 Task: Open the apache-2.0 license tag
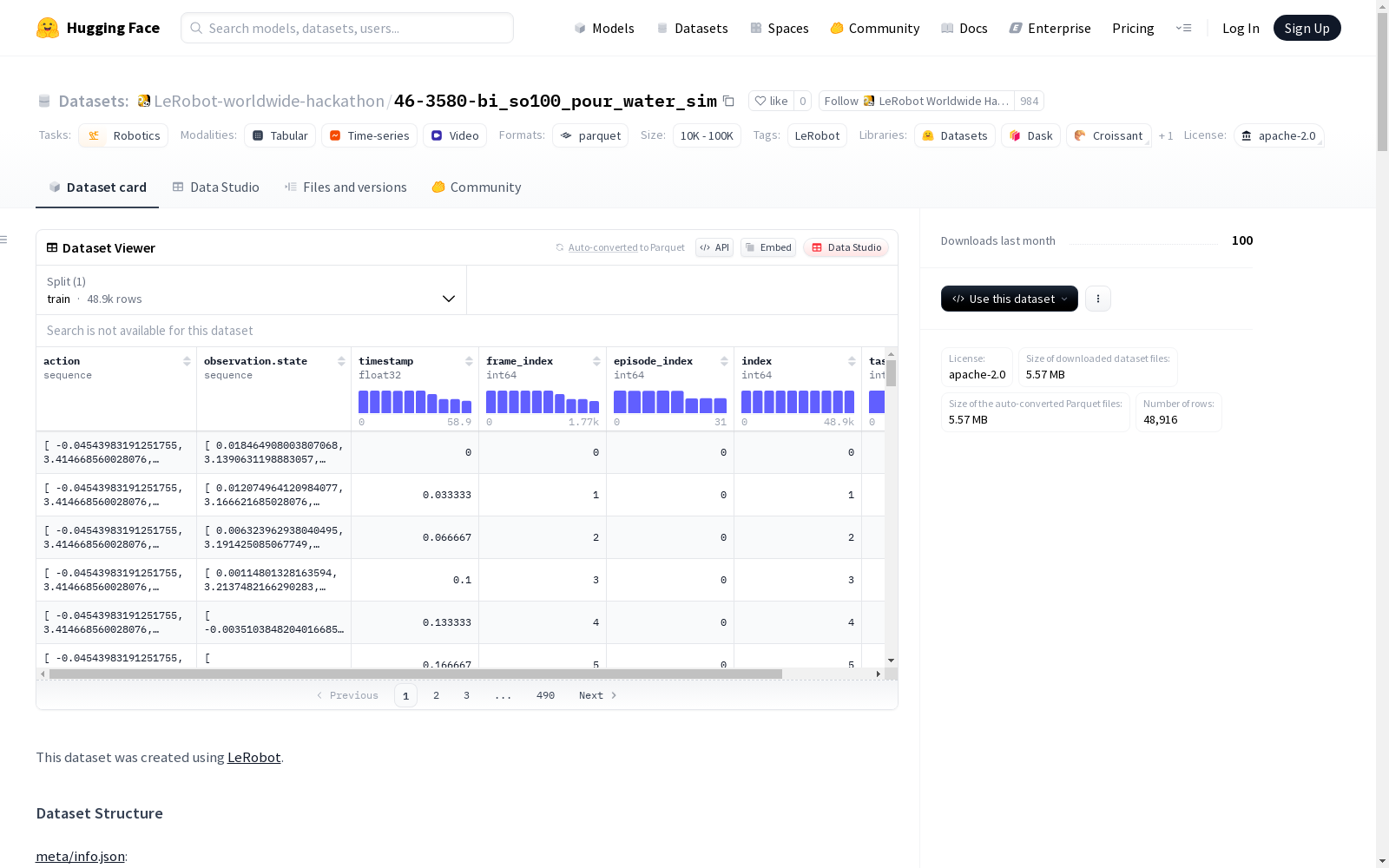pos(1279,135)
